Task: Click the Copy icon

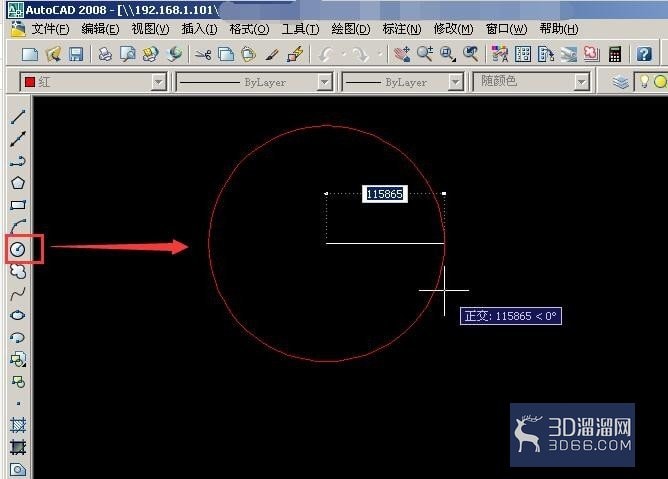Action: point(226,54)
